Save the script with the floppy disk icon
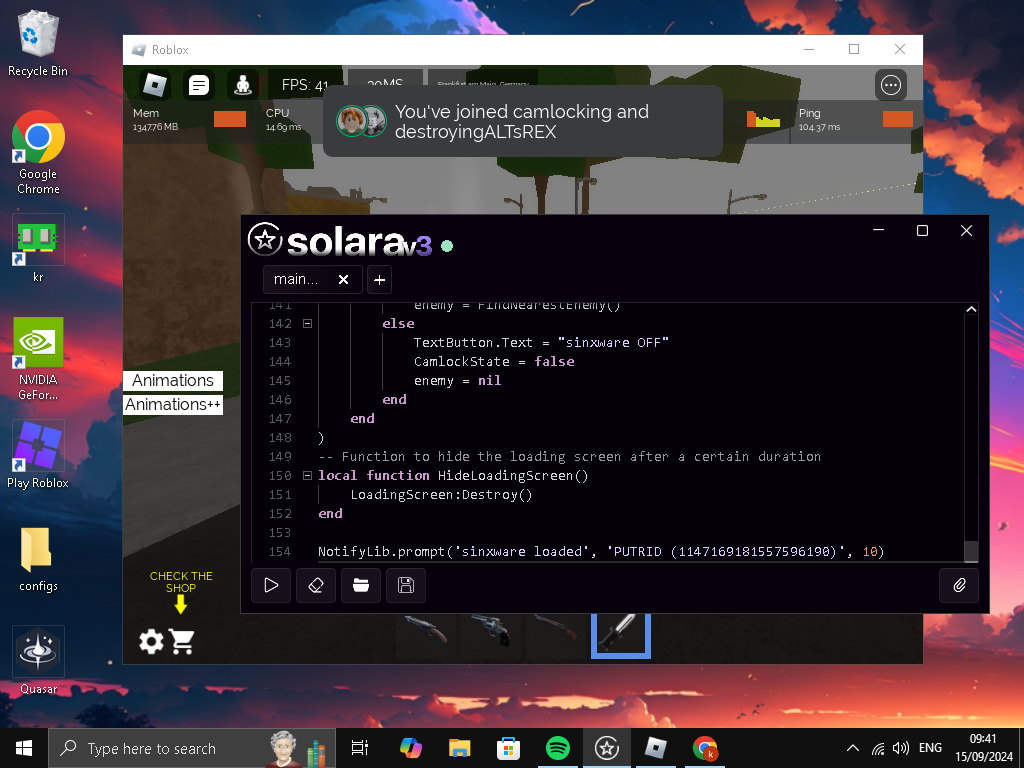The width and height of the screenshot is (1024, 768). [406, 585]
